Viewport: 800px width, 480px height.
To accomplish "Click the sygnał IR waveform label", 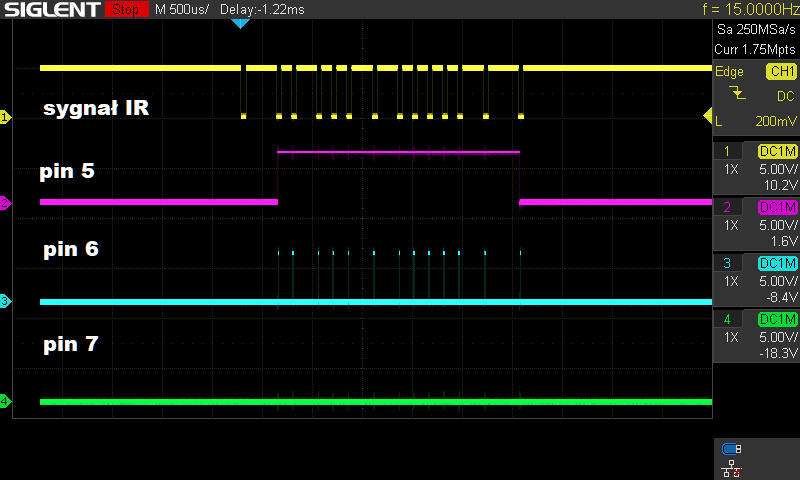I will [96, 108].
